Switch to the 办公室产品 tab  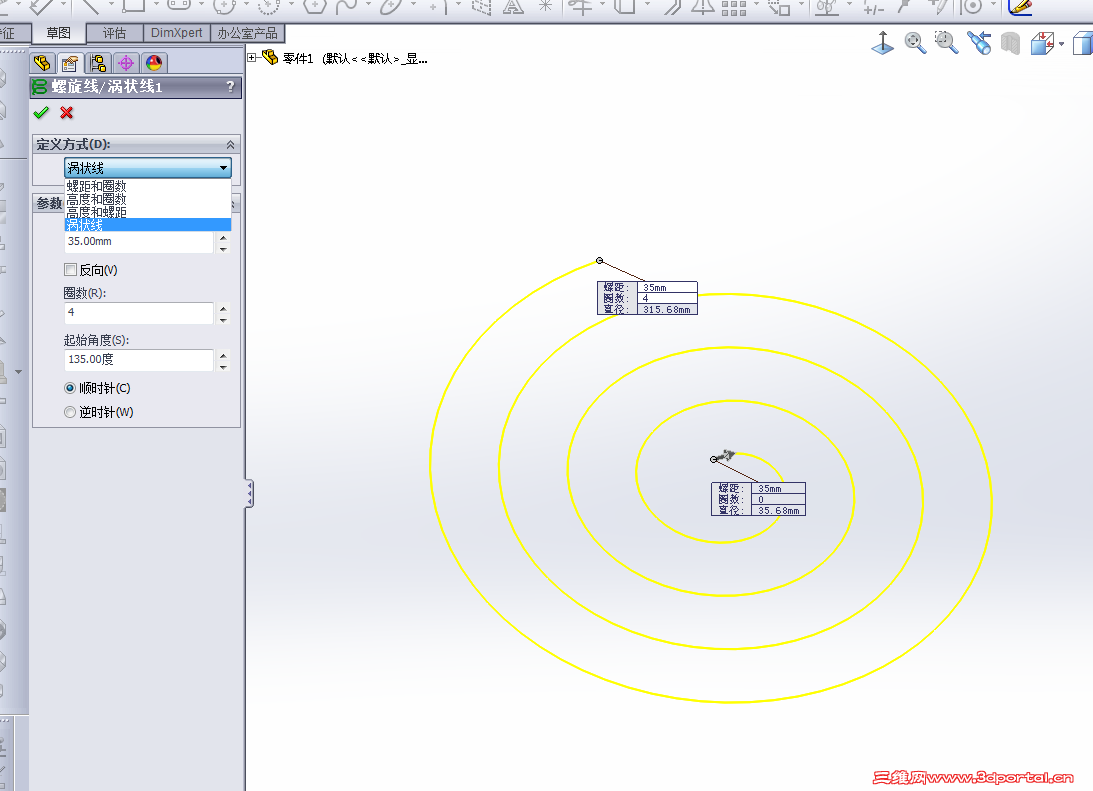[247, 33]
